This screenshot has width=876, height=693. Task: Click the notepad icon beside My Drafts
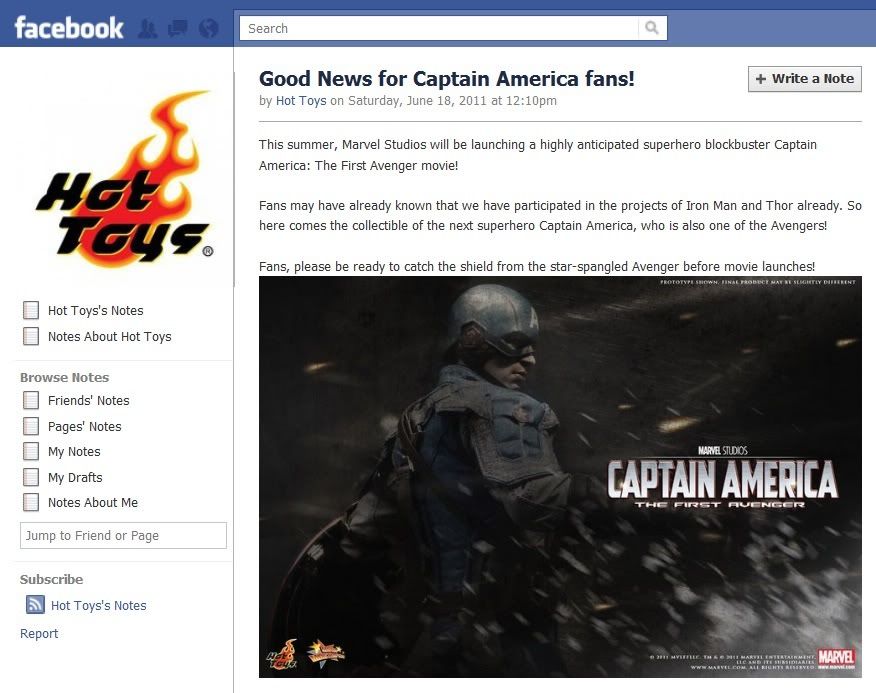(31, 477)
